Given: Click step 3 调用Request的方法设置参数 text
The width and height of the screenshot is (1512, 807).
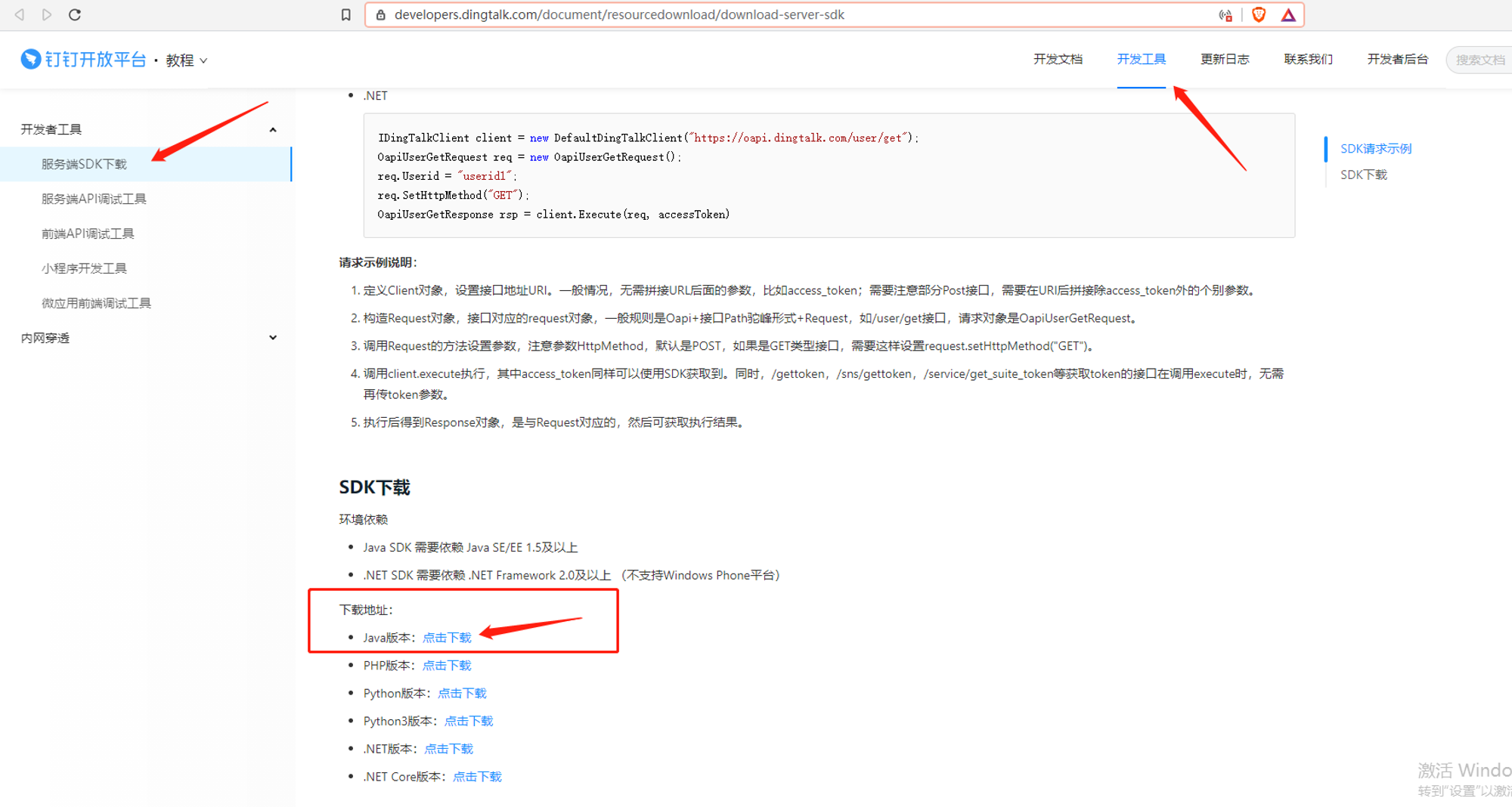Looking at the screenshot, I should tap(729, 346).
